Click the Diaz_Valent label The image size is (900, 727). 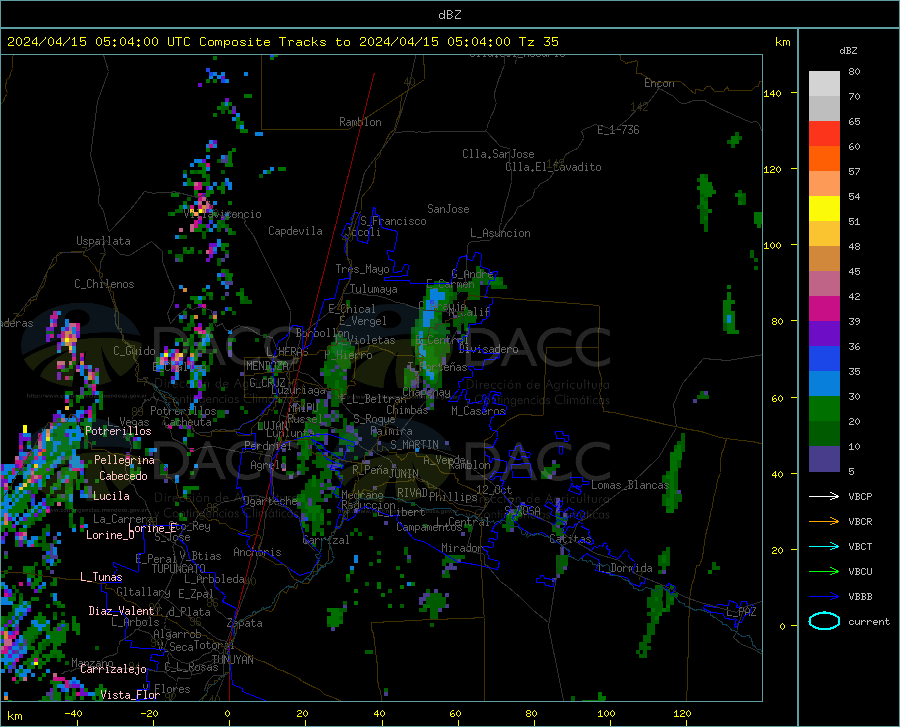click(x=121, y=611)
